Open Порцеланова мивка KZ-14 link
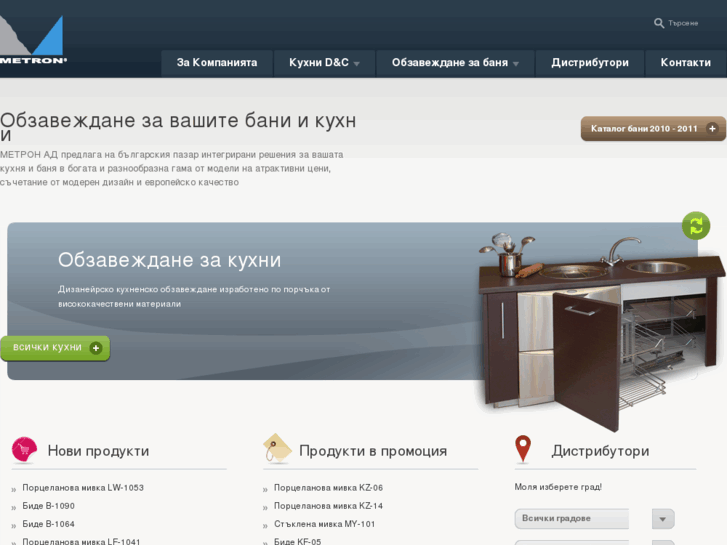Image resolution: width=727 pixels, height=545 pixels. tap(328, 506)
